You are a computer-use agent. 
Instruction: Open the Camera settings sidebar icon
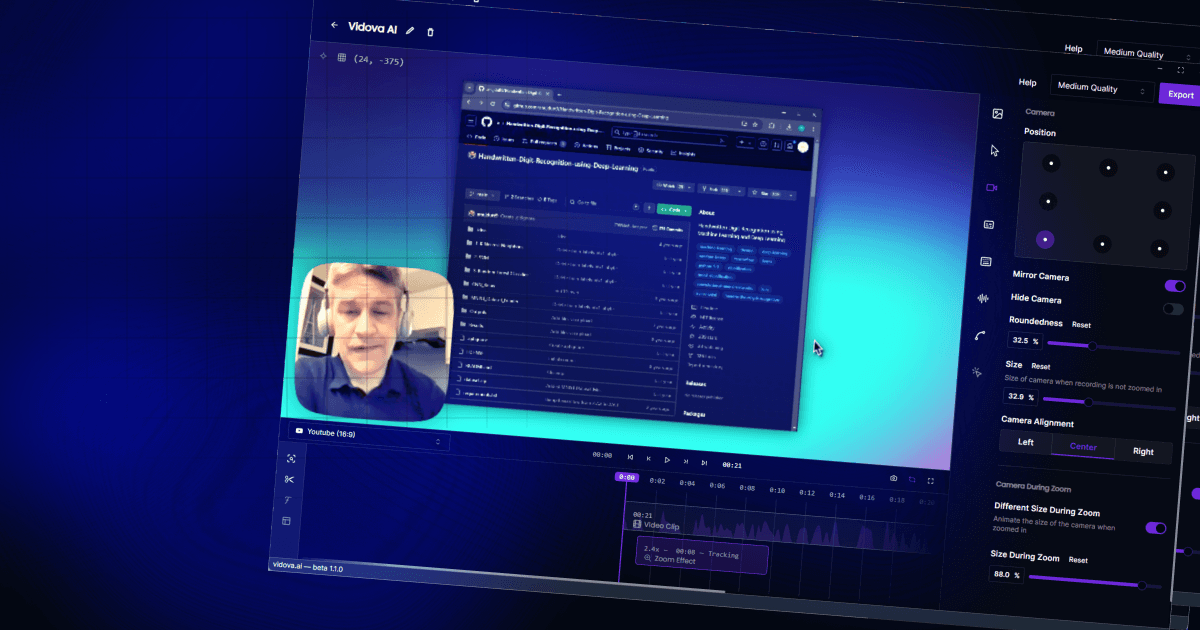pyautogui.click(x=992, y=187)
